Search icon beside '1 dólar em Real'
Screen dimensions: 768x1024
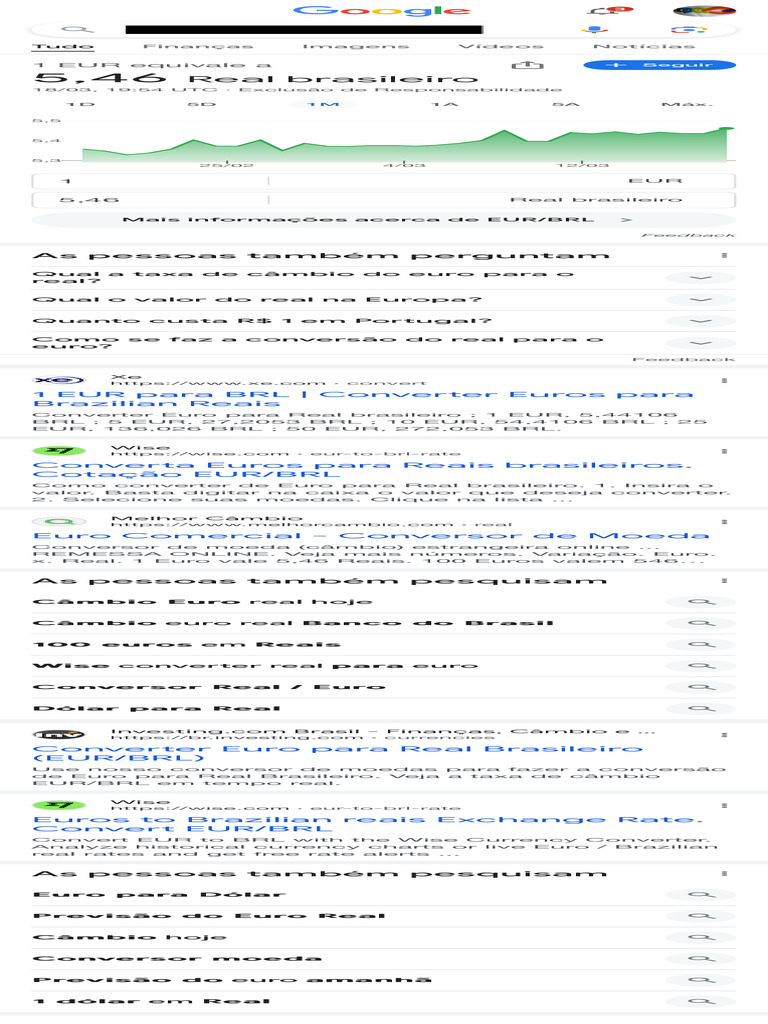pyautogui.click(x=701, y=1001)
